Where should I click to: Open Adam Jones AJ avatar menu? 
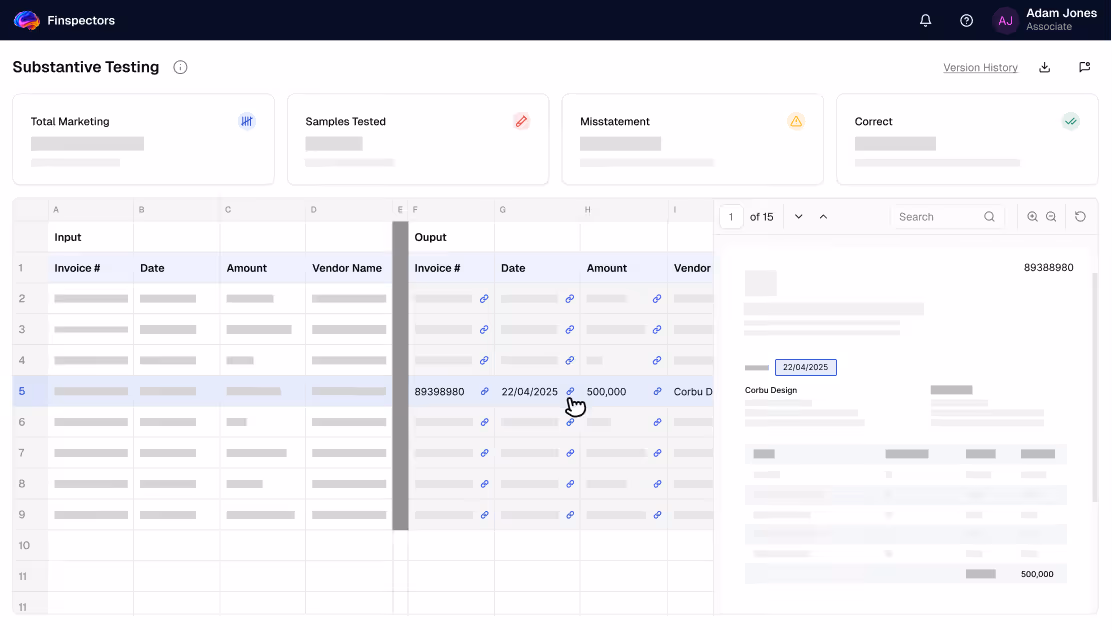point(1005,21)
